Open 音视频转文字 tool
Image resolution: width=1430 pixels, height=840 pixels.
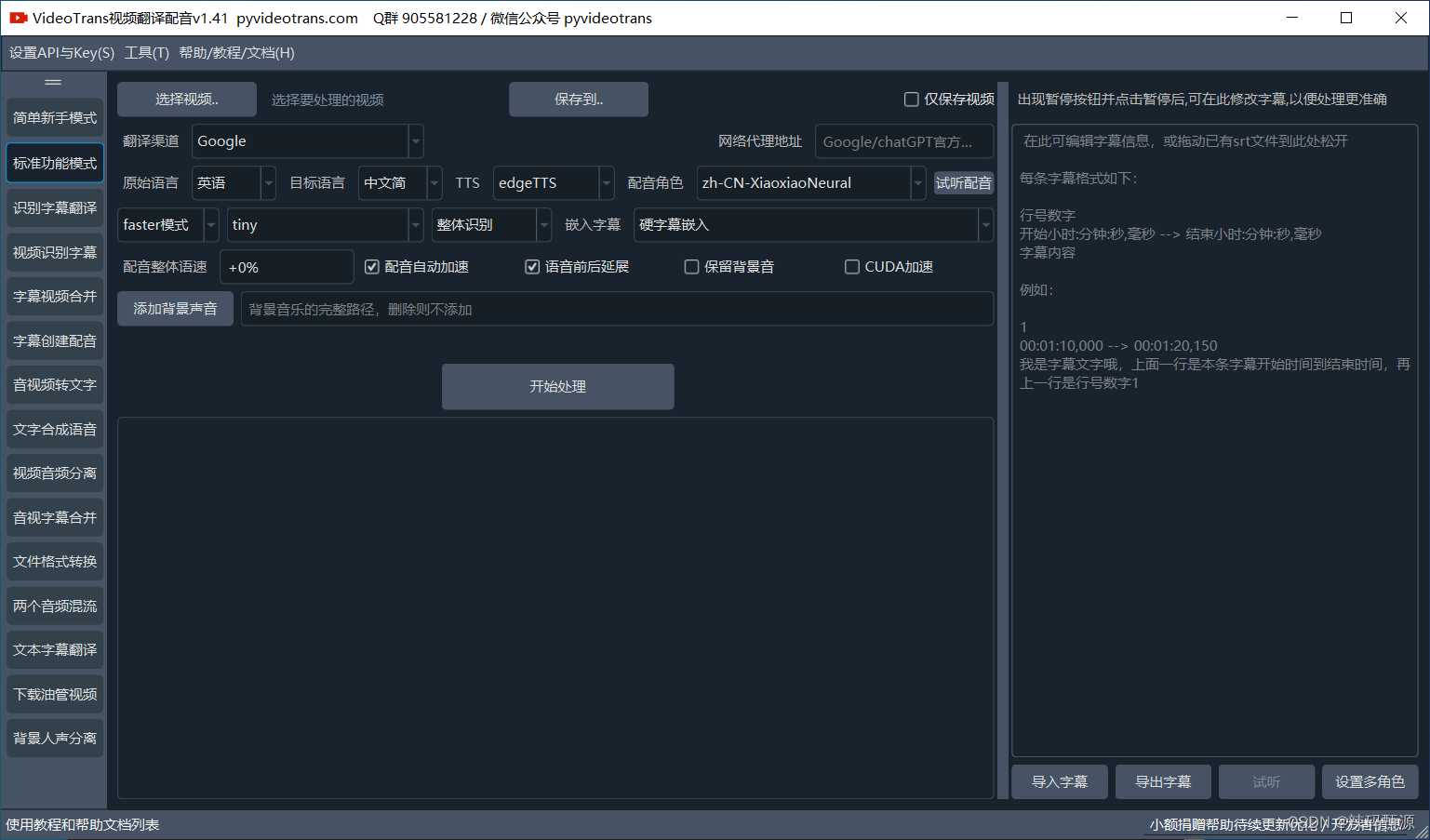(x=55, y=384)
